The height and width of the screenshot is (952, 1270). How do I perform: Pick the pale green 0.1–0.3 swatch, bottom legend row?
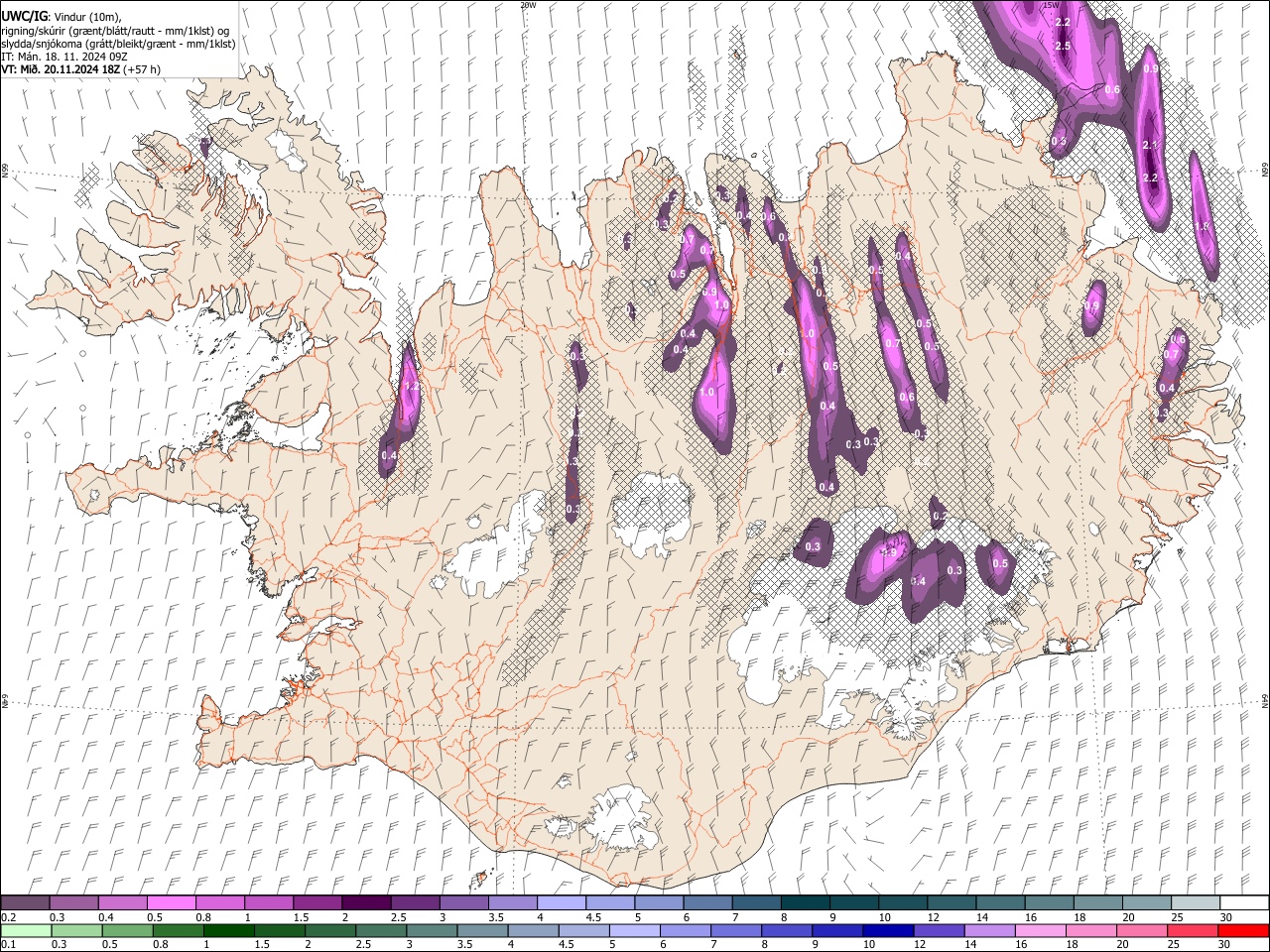tap(28, 930)
